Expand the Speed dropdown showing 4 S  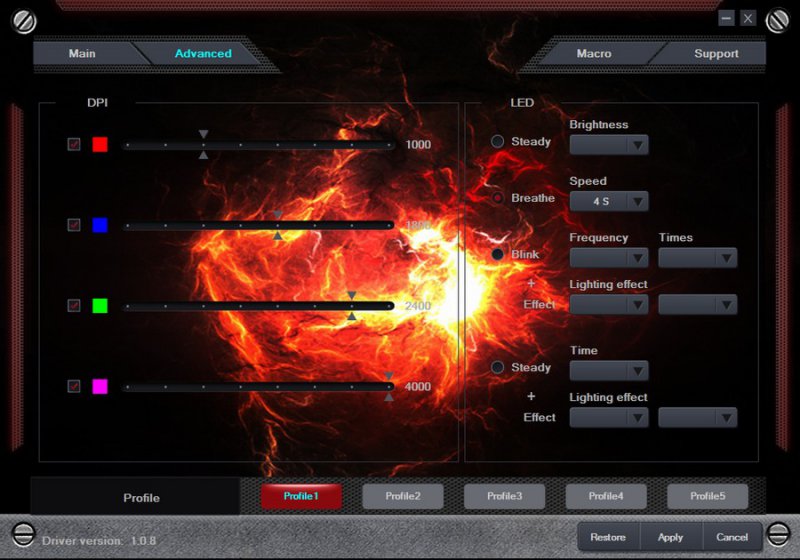pos(609,201)
